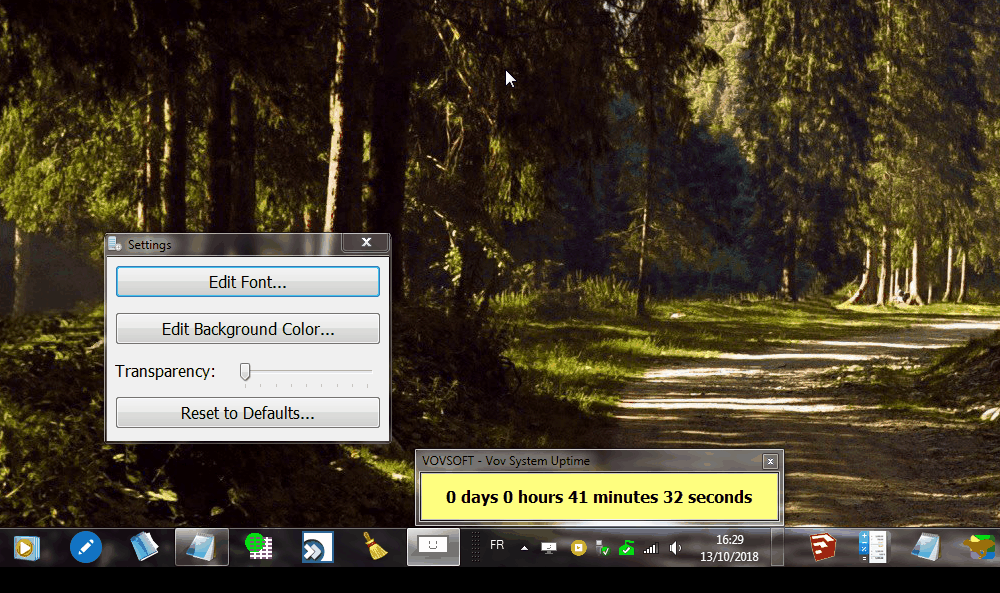Click the yellow round tray icon

coord(578,548)
